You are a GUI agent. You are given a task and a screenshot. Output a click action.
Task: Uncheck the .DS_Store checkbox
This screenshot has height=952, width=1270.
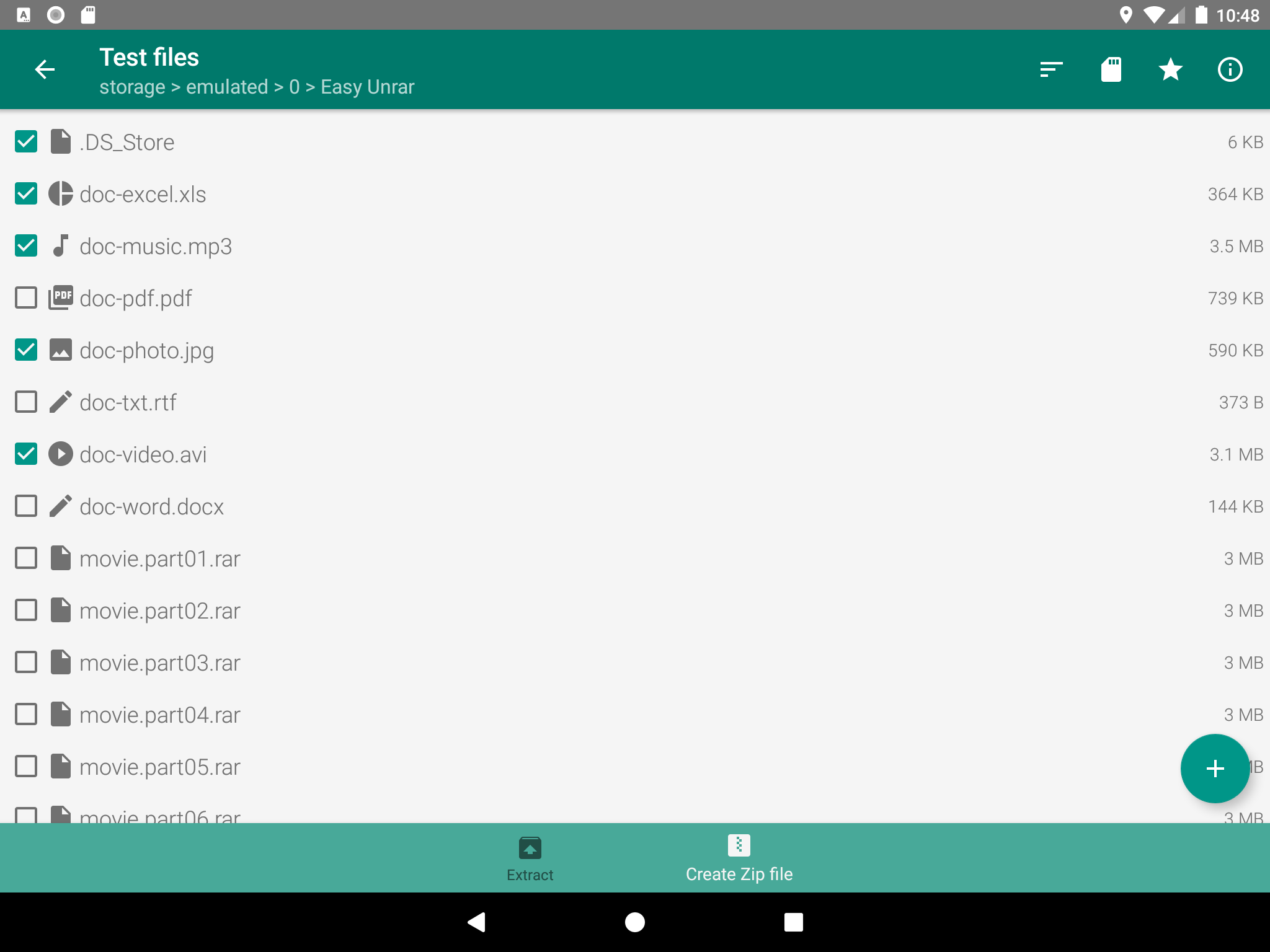[26, 141]
